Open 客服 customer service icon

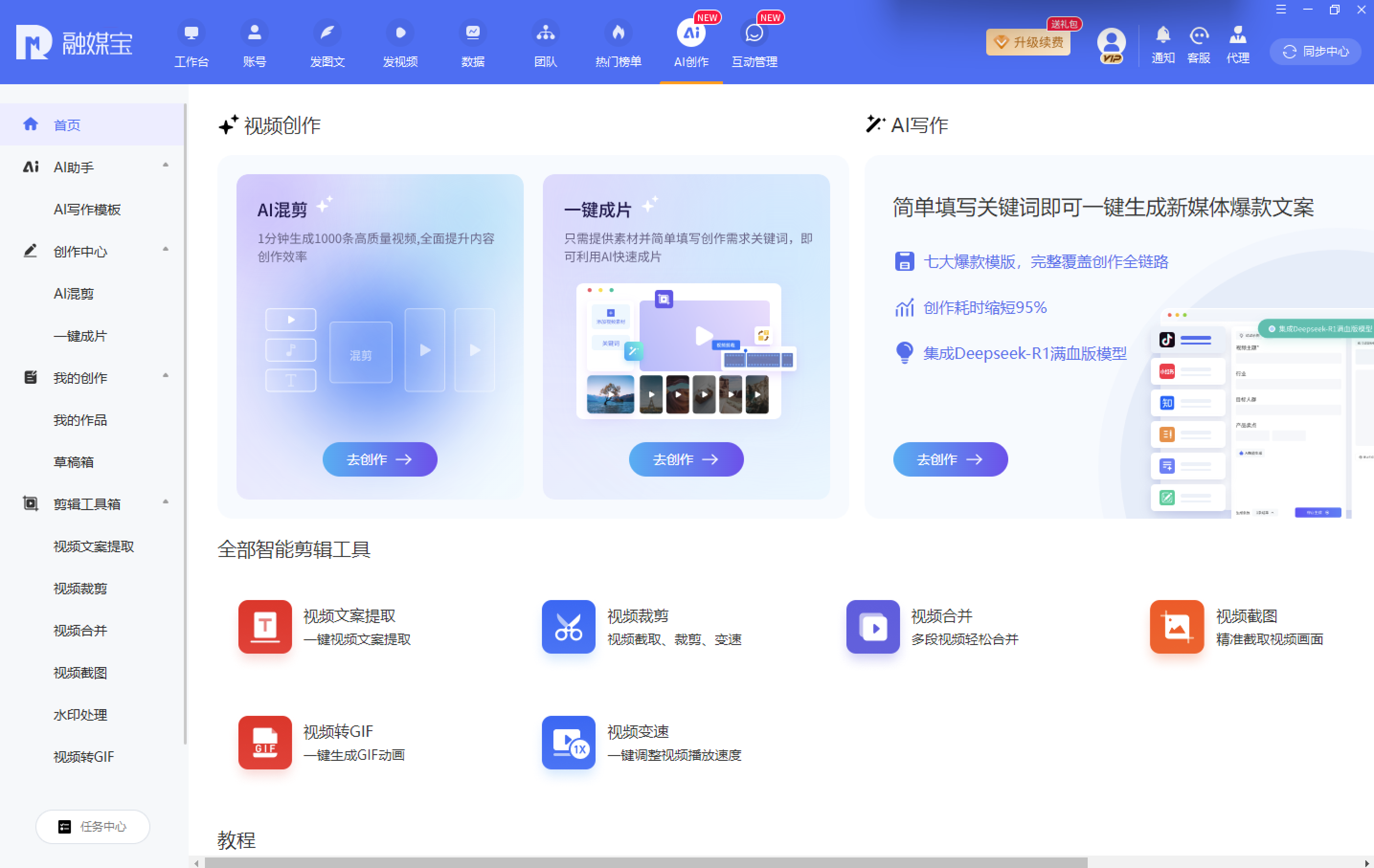[1198, 36]
